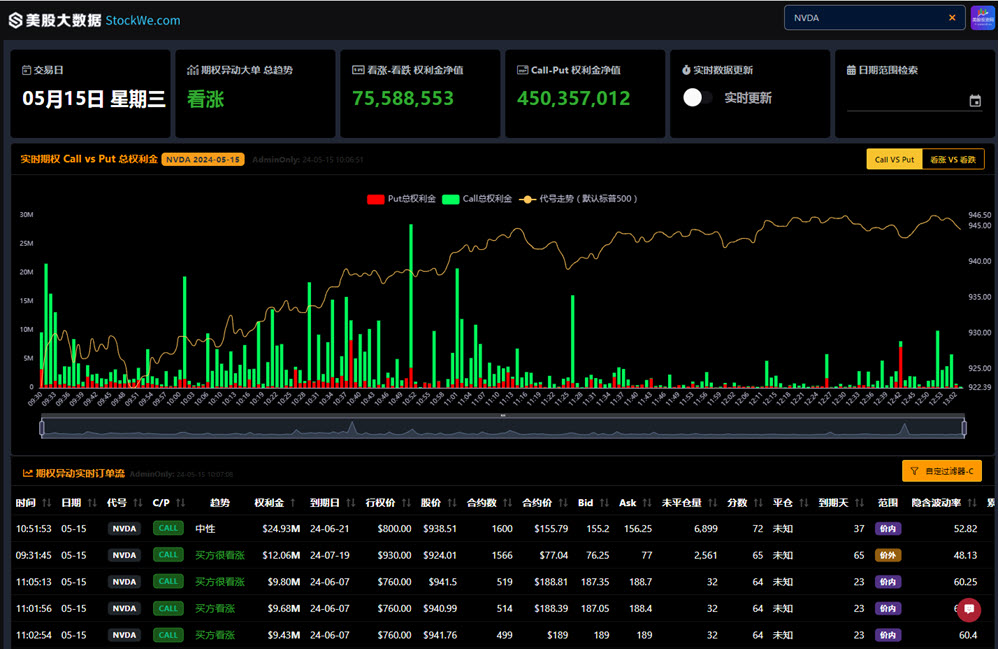Toggle 代号走势 line series in legend
999x649 pixels.
pos(579,199)
